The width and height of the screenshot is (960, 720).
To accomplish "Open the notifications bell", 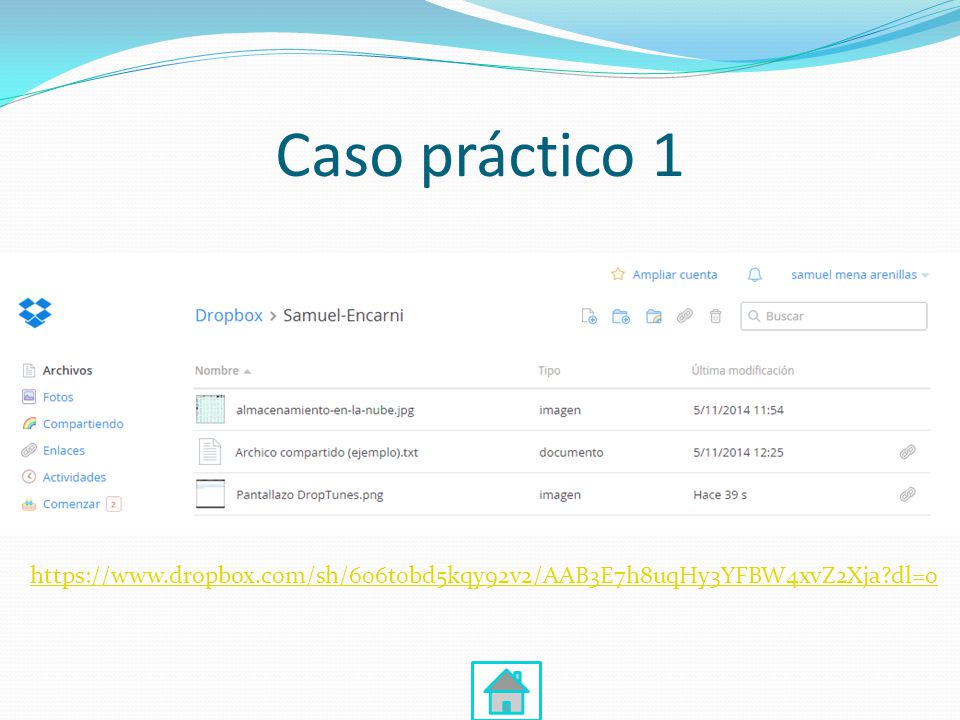I will 755,274.
